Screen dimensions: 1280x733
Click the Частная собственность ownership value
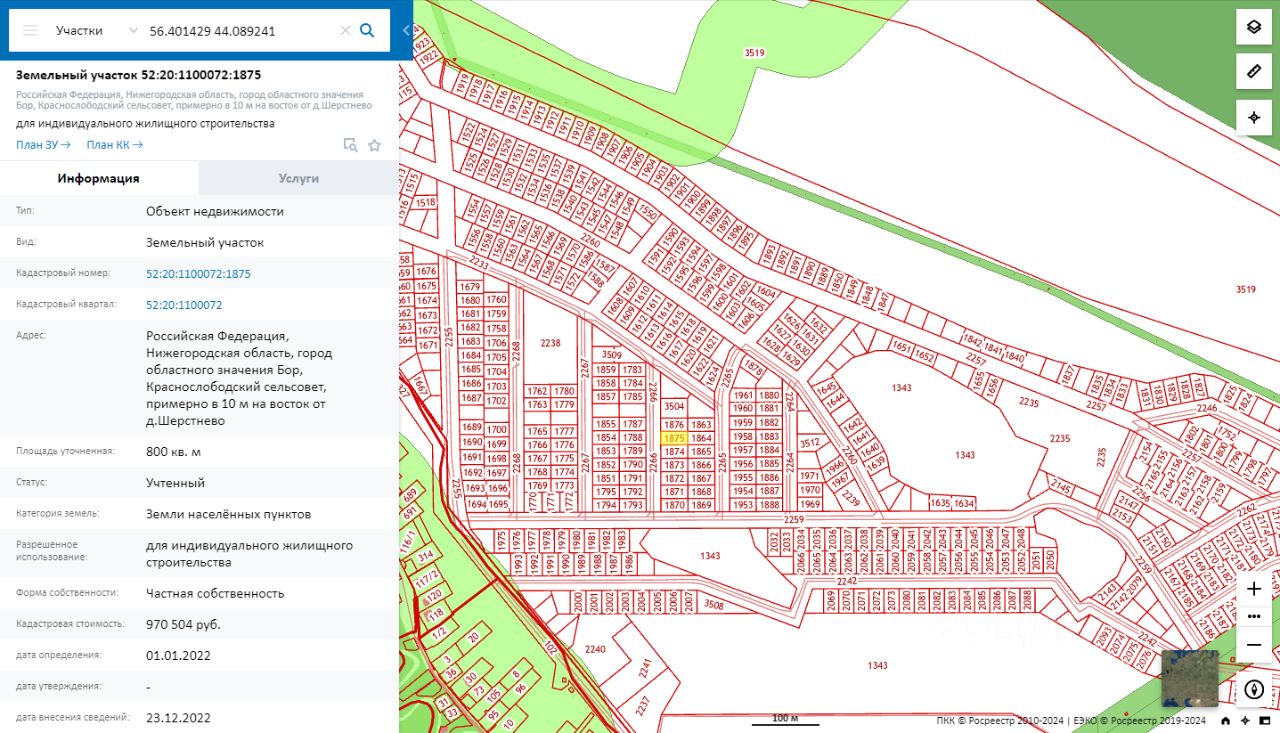pos(215,593)
